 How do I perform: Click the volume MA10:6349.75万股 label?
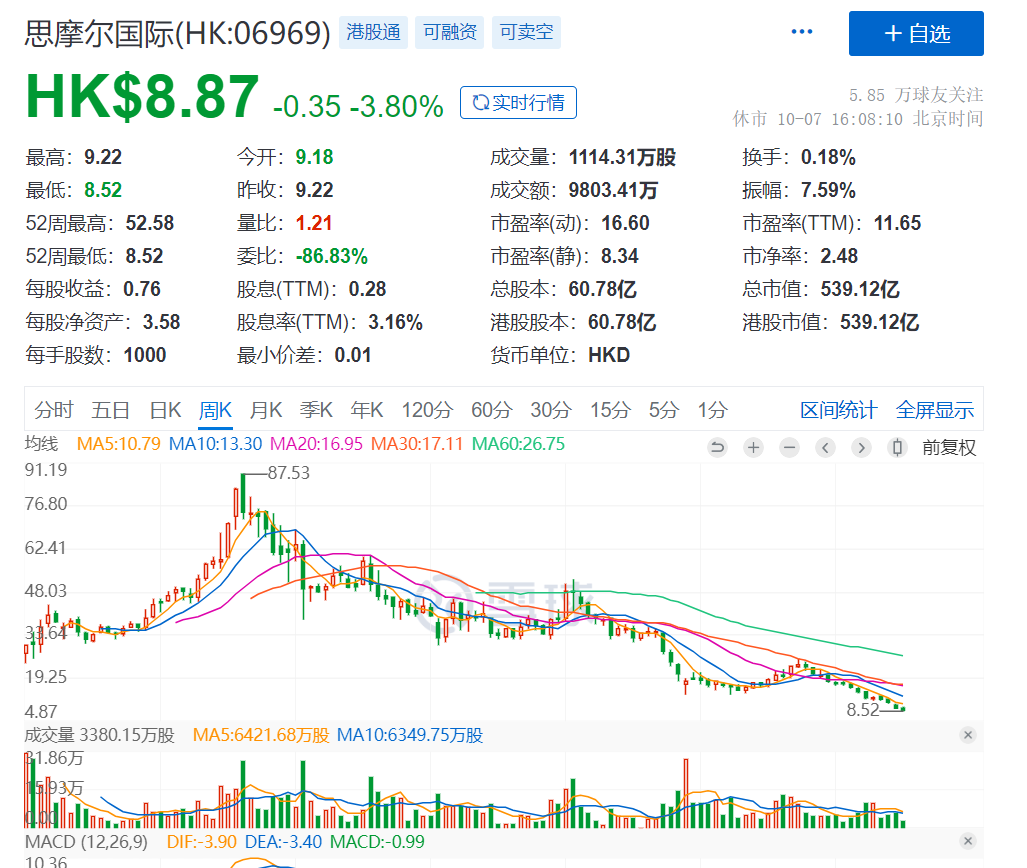coord(409,735)
